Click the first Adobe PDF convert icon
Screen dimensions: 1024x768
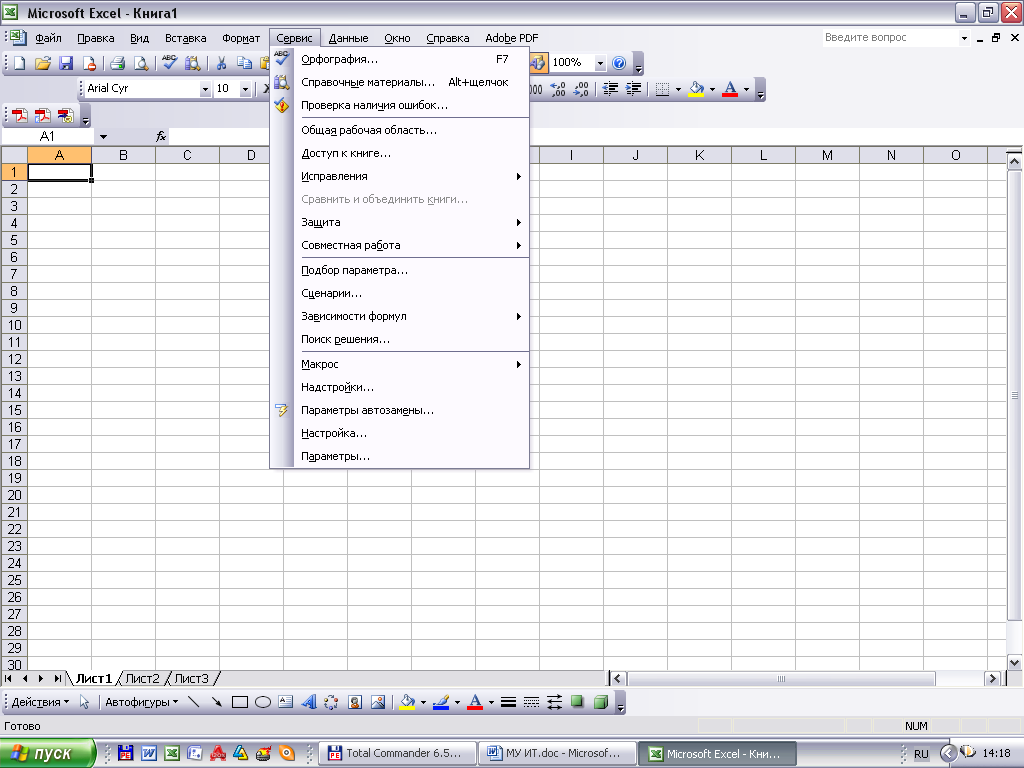pyautogui.click(x=20, y=116)
